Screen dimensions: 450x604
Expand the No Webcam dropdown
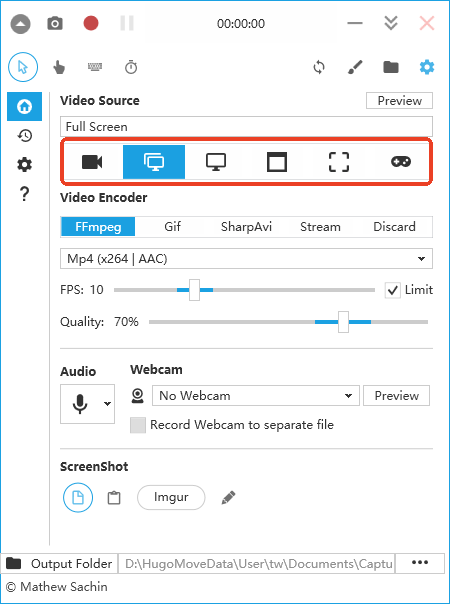click(x=256, y=396)
